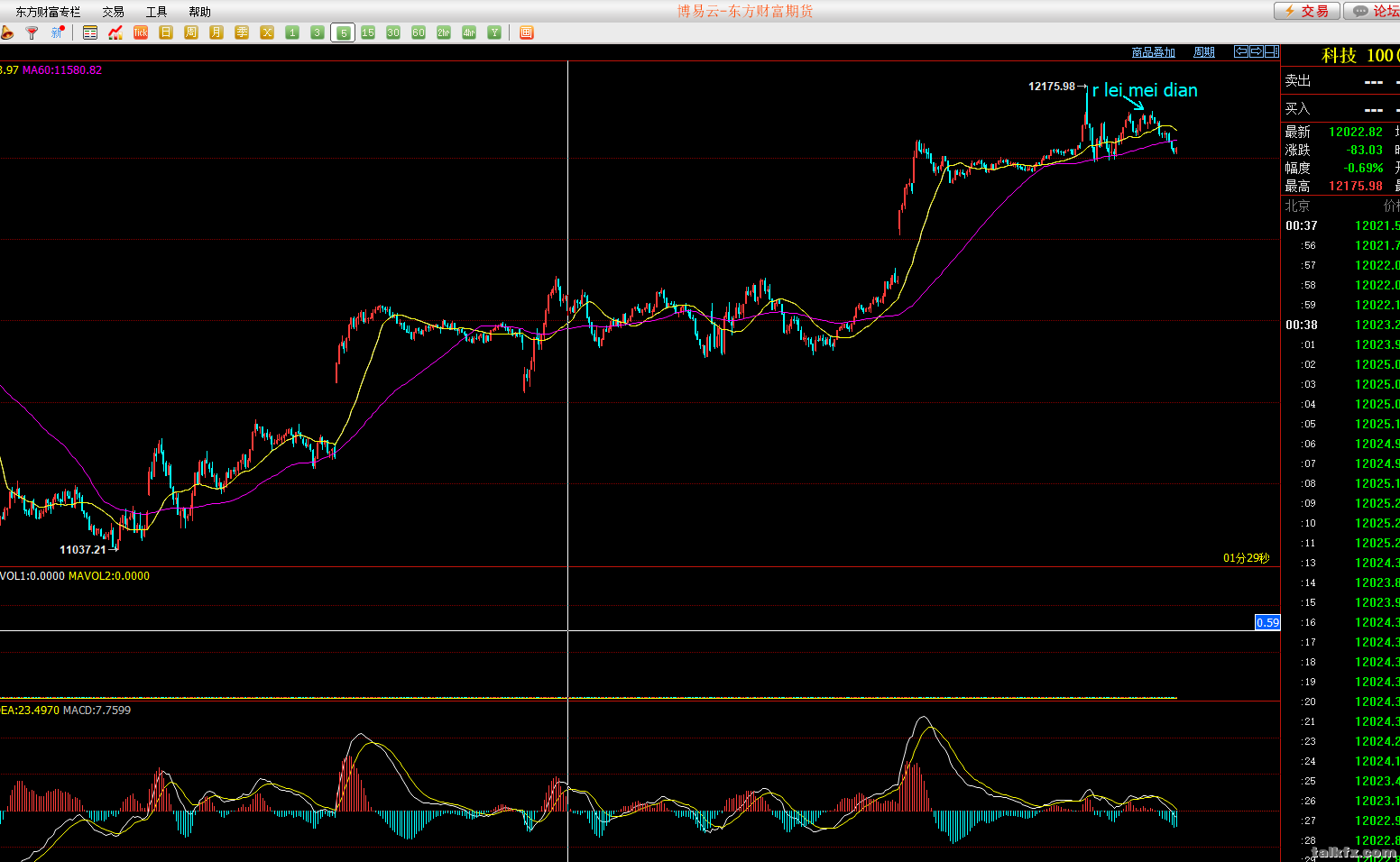Click the alert bell toolbar icon
This screenshot has width=1400, height=862.
[7, 32]
